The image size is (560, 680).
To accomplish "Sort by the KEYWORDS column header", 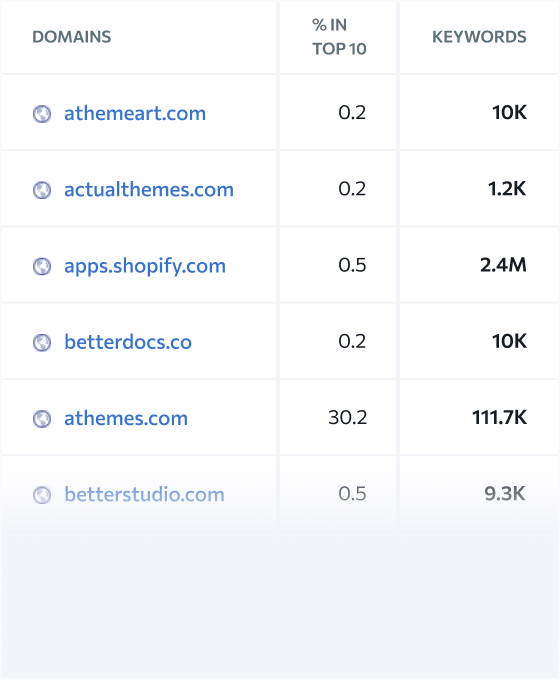I will coord(479,37).
